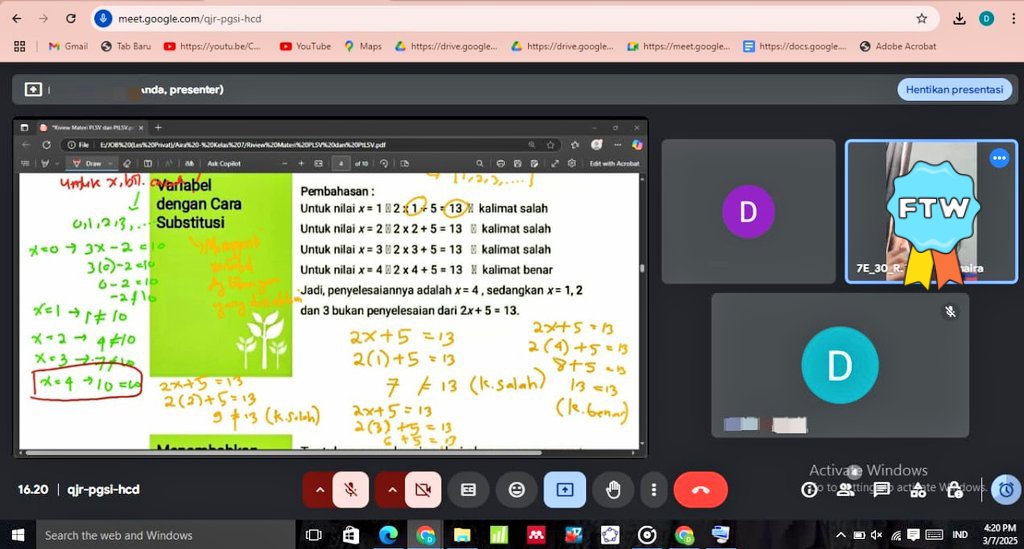Open Task View on the taskbar

(313, 535)
